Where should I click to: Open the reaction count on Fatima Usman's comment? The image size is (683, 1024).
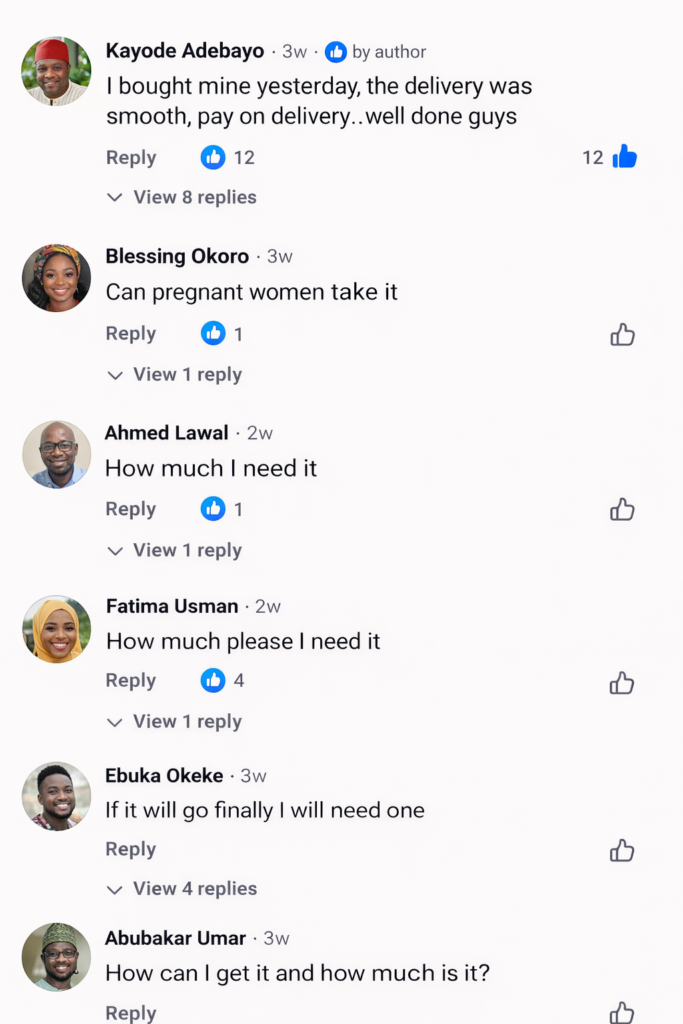tap(224, 681)
